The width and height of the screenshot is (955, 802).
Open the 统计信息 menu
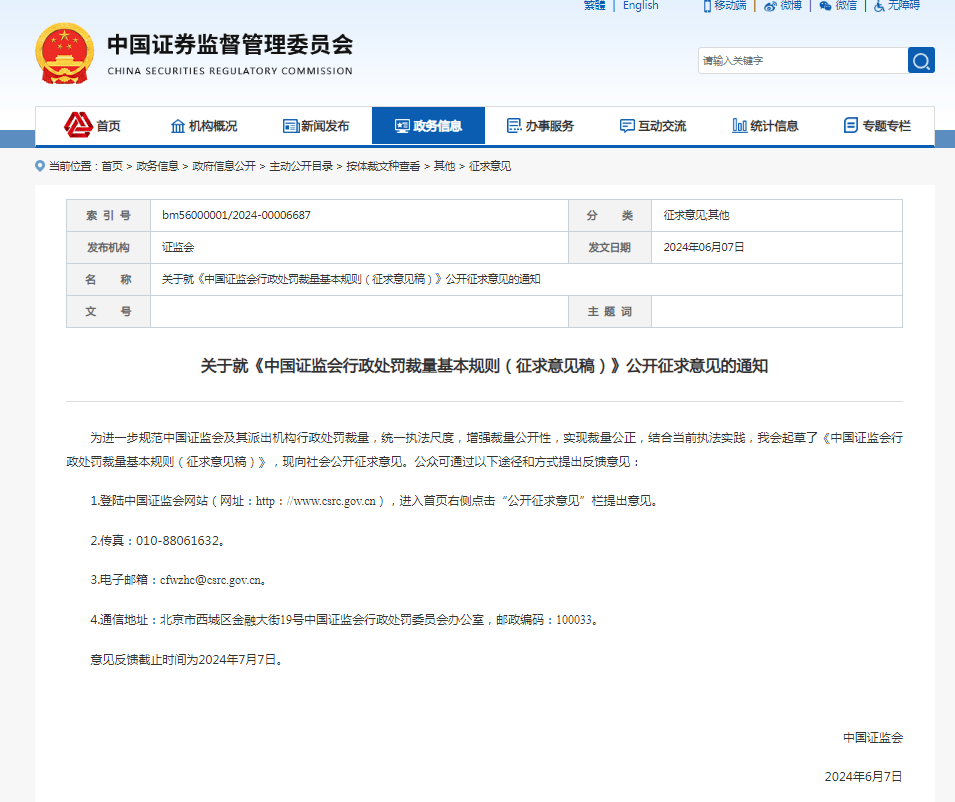click(x=774, y=126)
